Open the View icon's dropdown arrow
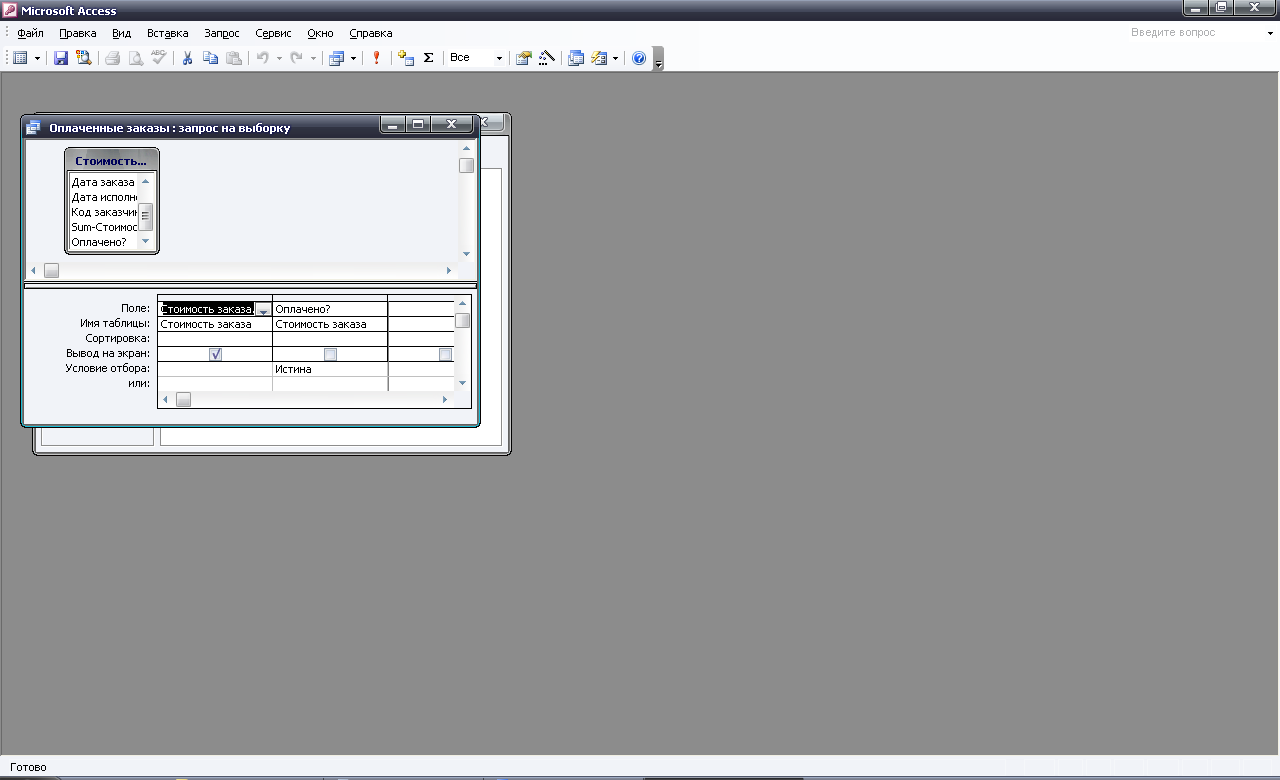 pyautogui.click(x=37, y=58)
